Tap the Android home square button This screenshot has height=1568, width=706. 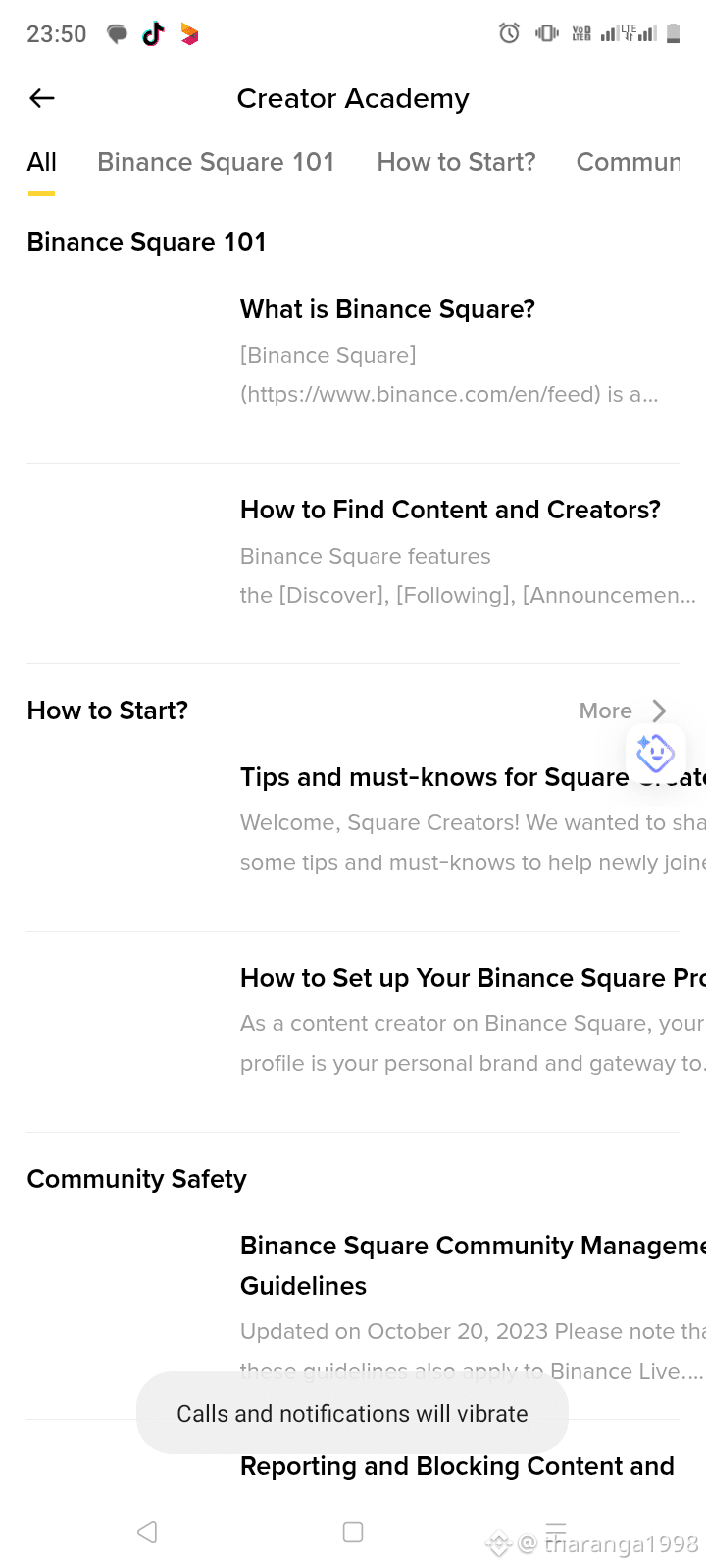tap(353, 1532)
